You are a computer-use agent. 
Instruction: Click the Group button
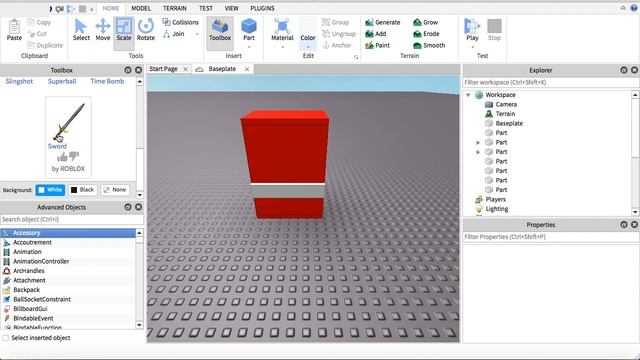point(336,22)
